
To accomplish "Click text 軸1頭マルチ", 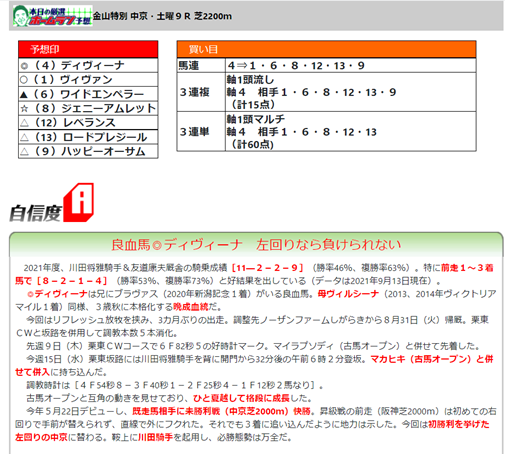I will pos(256,119).
